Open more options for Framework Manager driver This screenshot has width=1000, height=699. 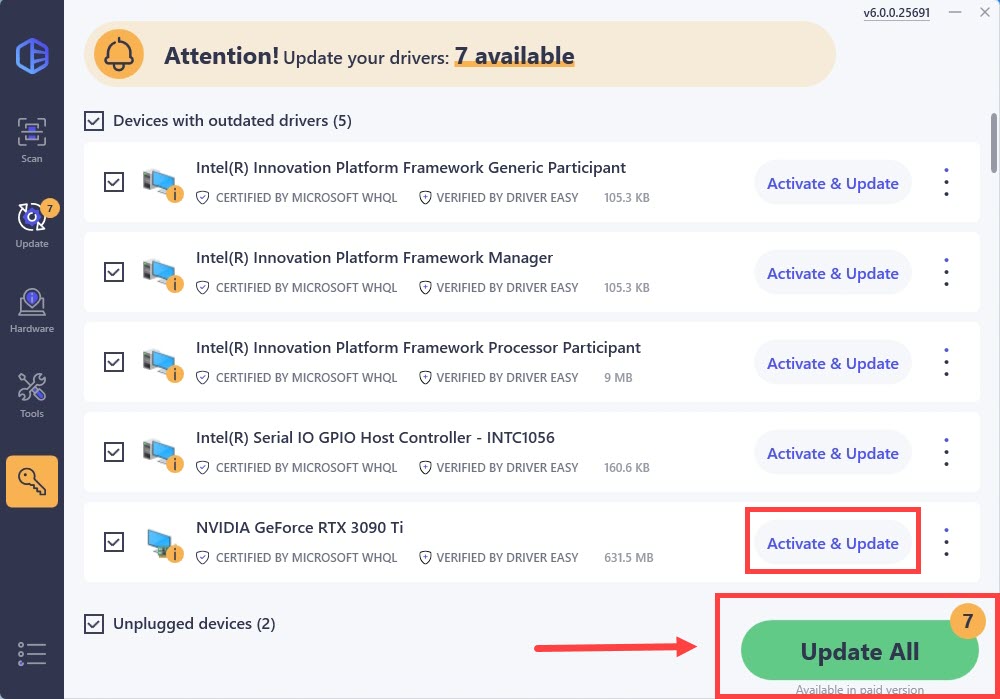[946, 273]
